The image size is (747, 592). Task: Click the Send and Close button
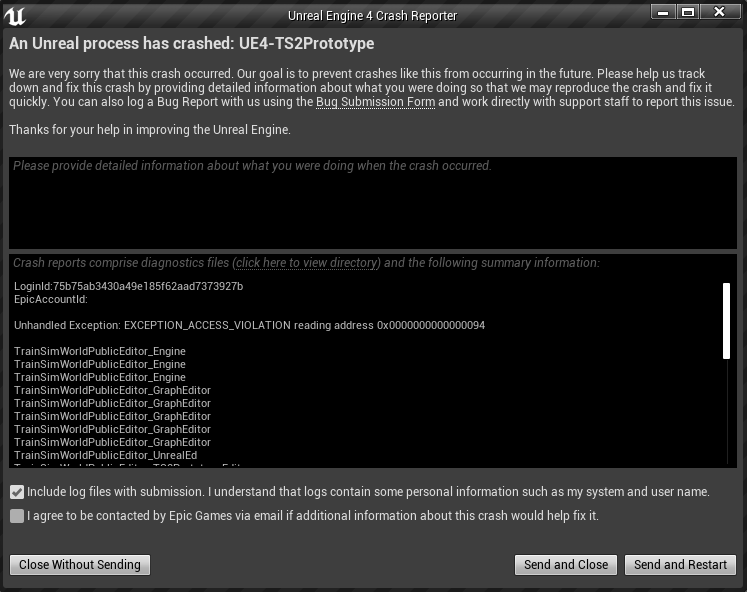click(x=566, y=565)
